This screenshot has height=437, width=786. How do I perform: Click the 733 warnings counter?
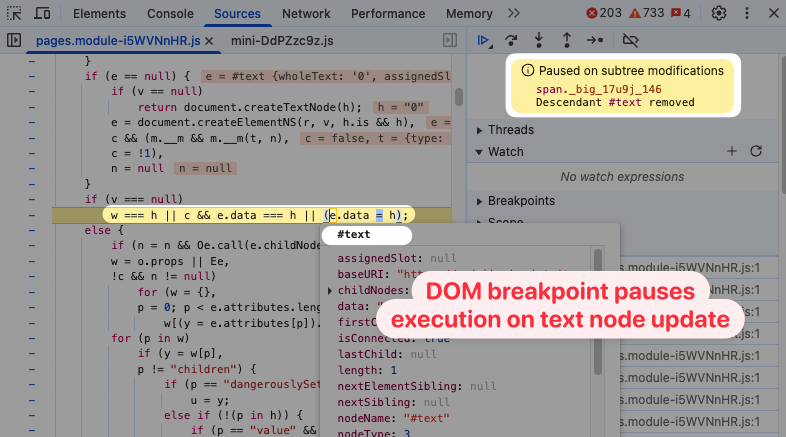click(x=646, y=13)
